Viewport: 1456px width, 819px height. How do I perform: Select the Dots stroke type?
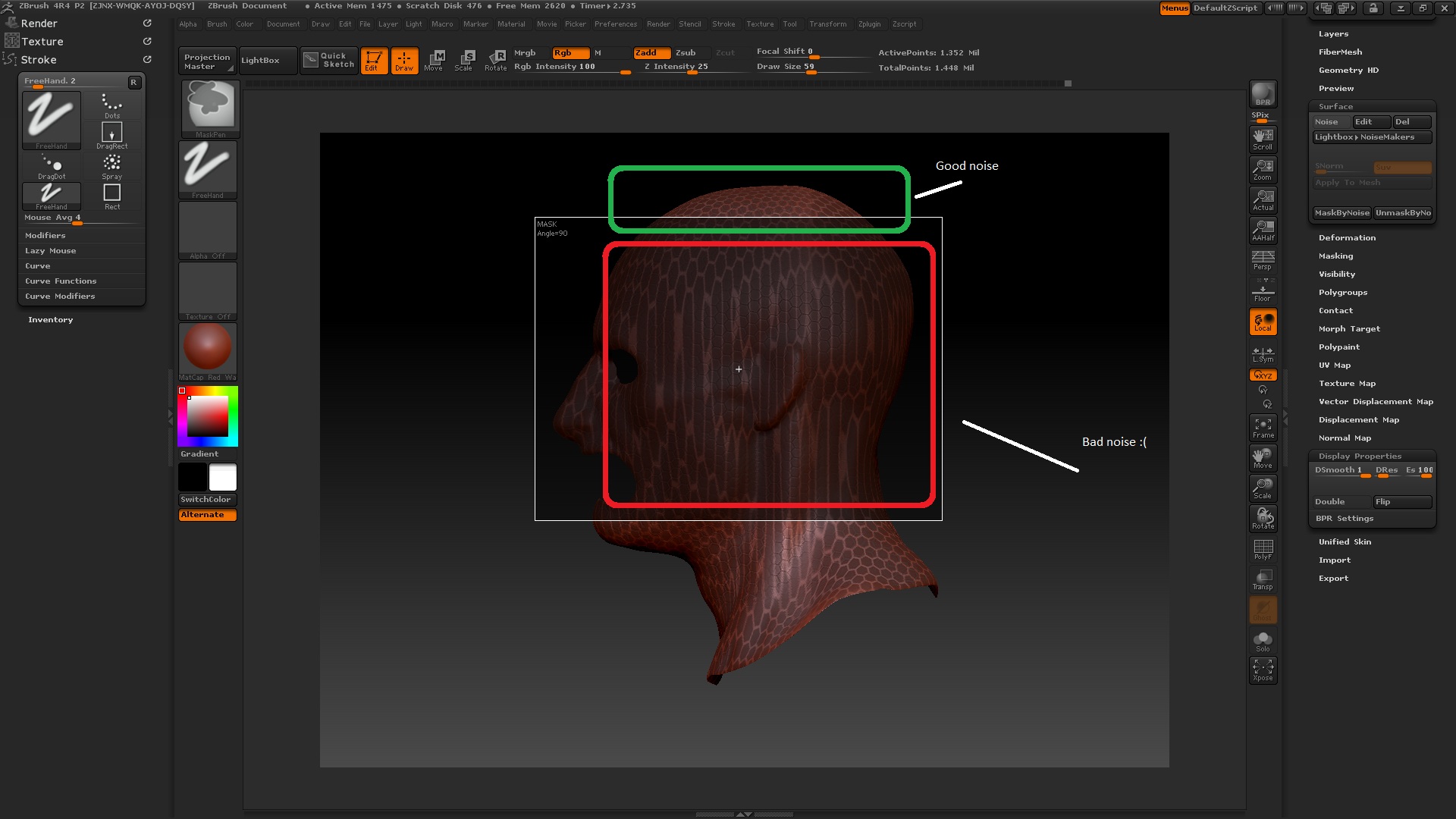[x=112, y=106]
